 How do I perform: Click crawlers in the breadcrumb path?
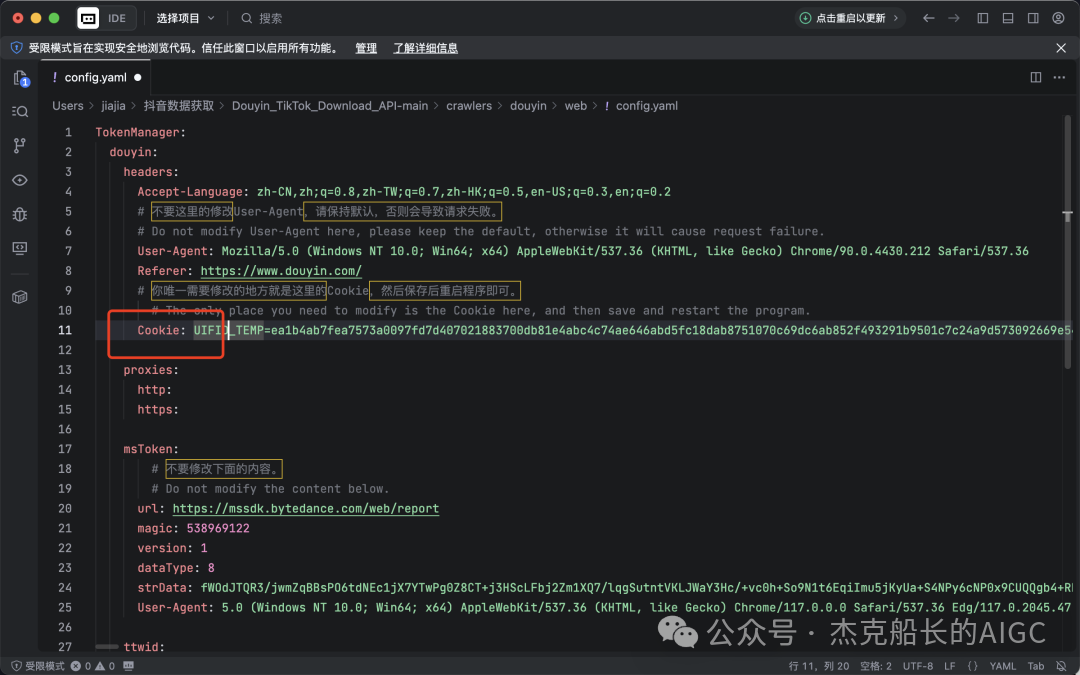coord(469,105)
